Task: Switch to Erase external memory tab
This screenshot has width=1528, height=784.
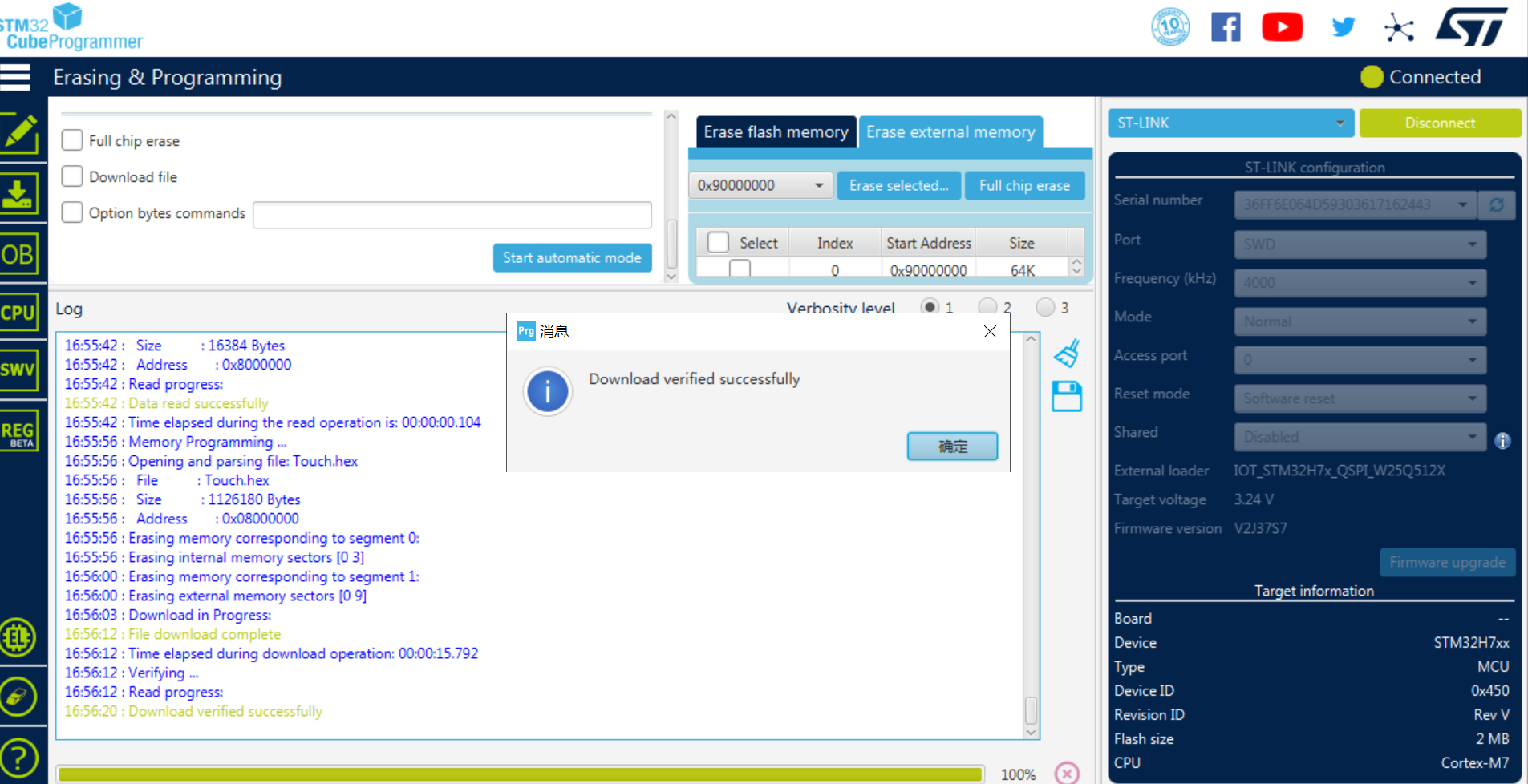Action: pyautogui.click(x=950, y=132)
